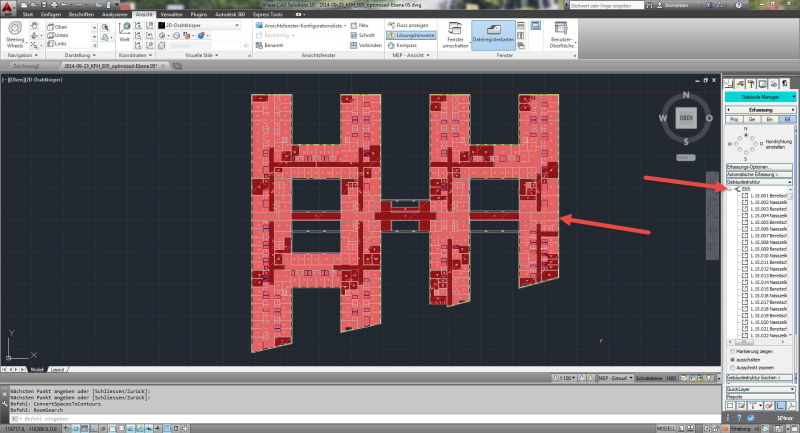Open the AutoCAD application menu logo
Viewport: 800px width, 433px height.
[8, 7]
